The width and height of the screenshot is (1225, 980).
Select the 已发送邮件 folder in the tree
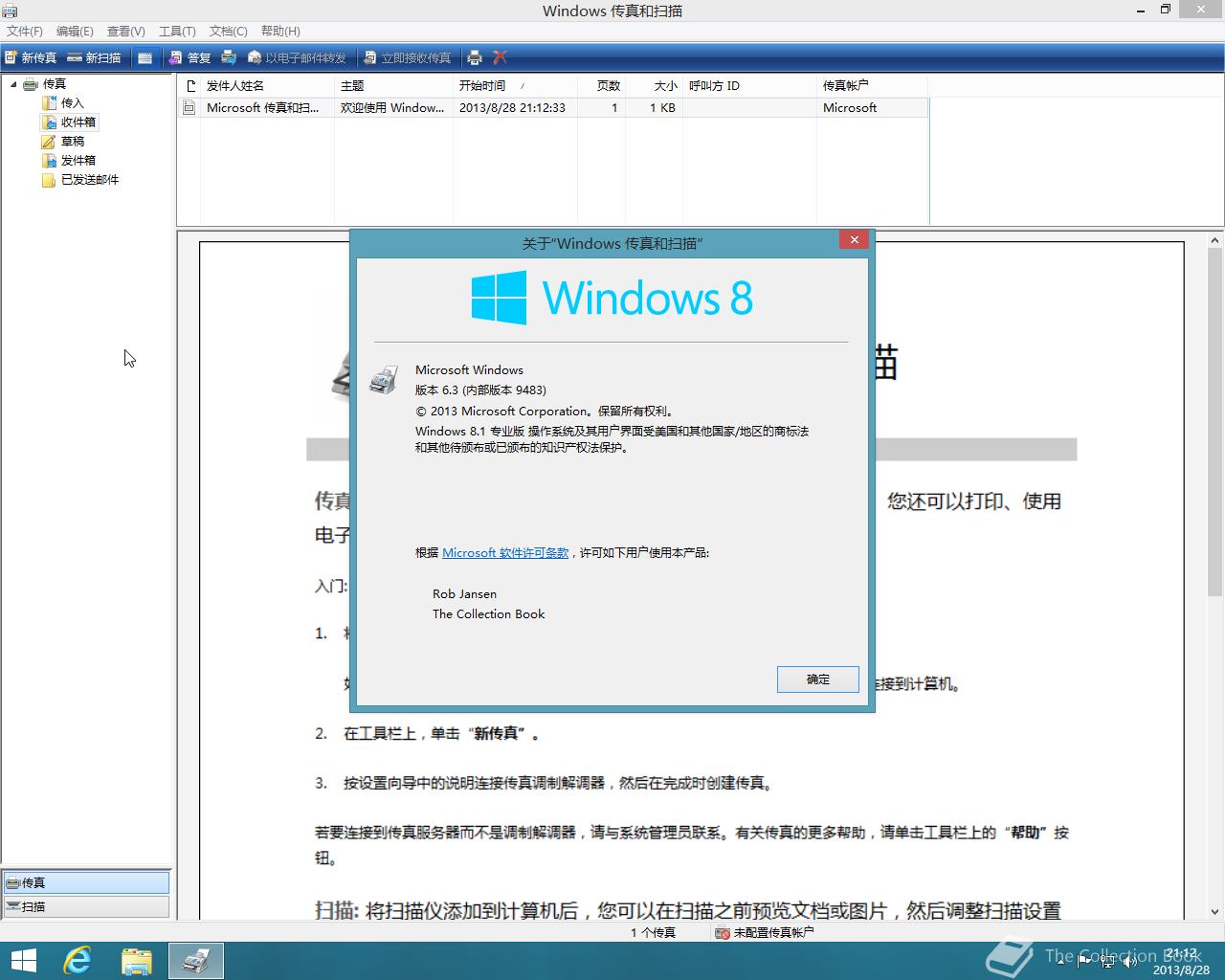tap(90, 180)
